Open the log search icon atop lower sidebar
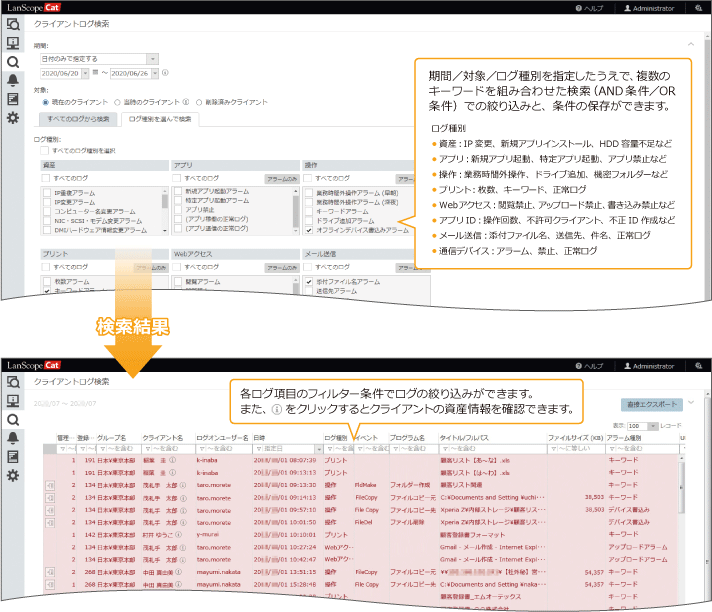 [x=13, y=381]
